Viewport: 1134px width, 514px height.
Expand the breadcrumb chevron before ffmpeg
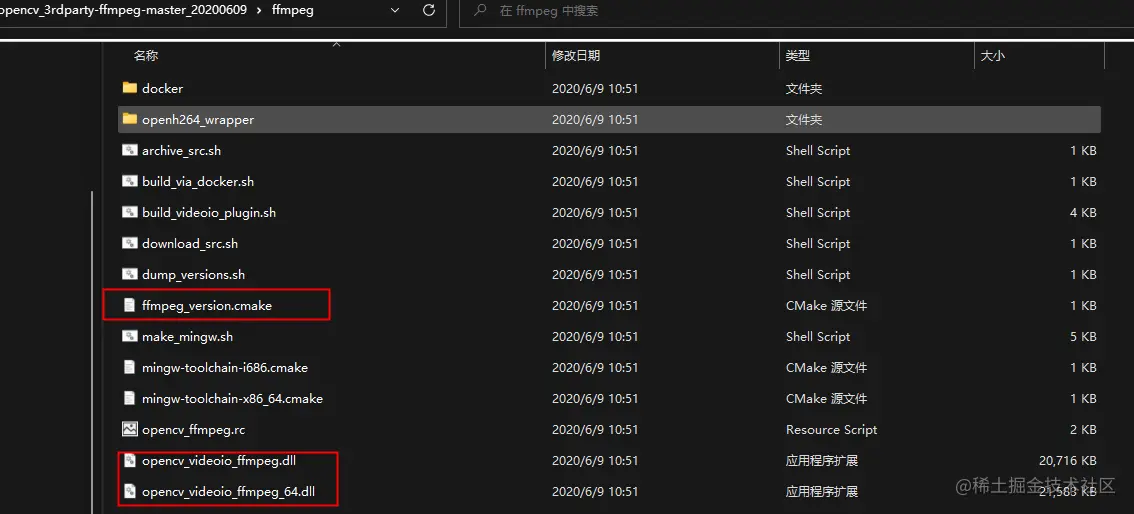(258, 11)
